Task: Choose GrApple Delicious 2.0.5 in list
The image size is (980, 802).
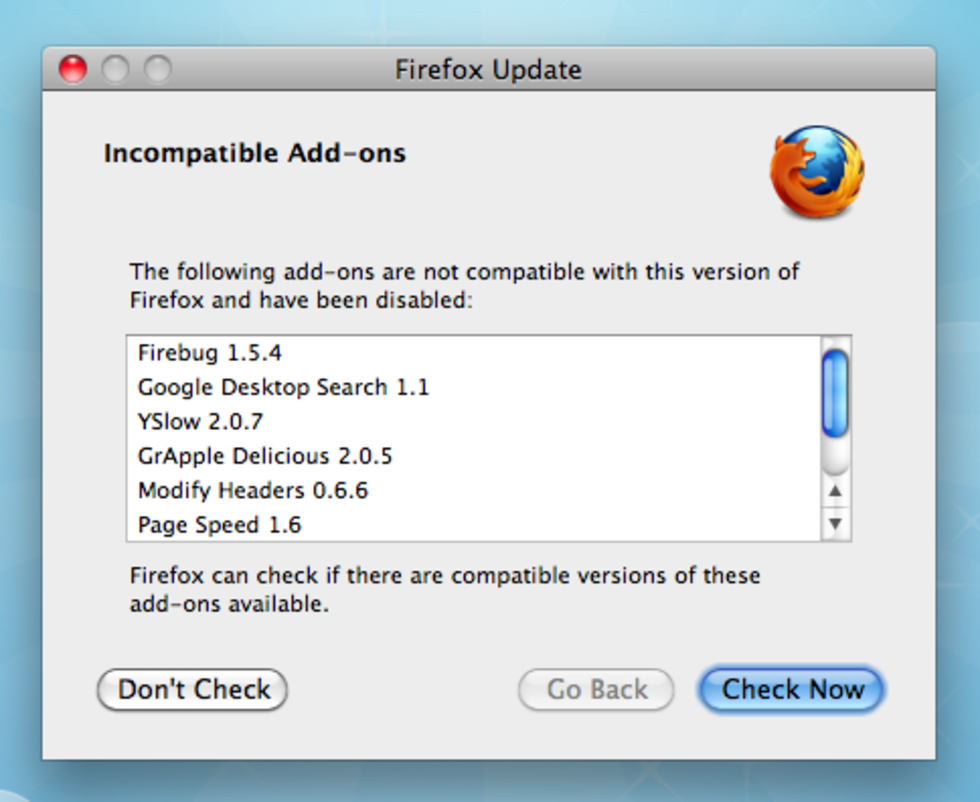Action: point(265,457)
